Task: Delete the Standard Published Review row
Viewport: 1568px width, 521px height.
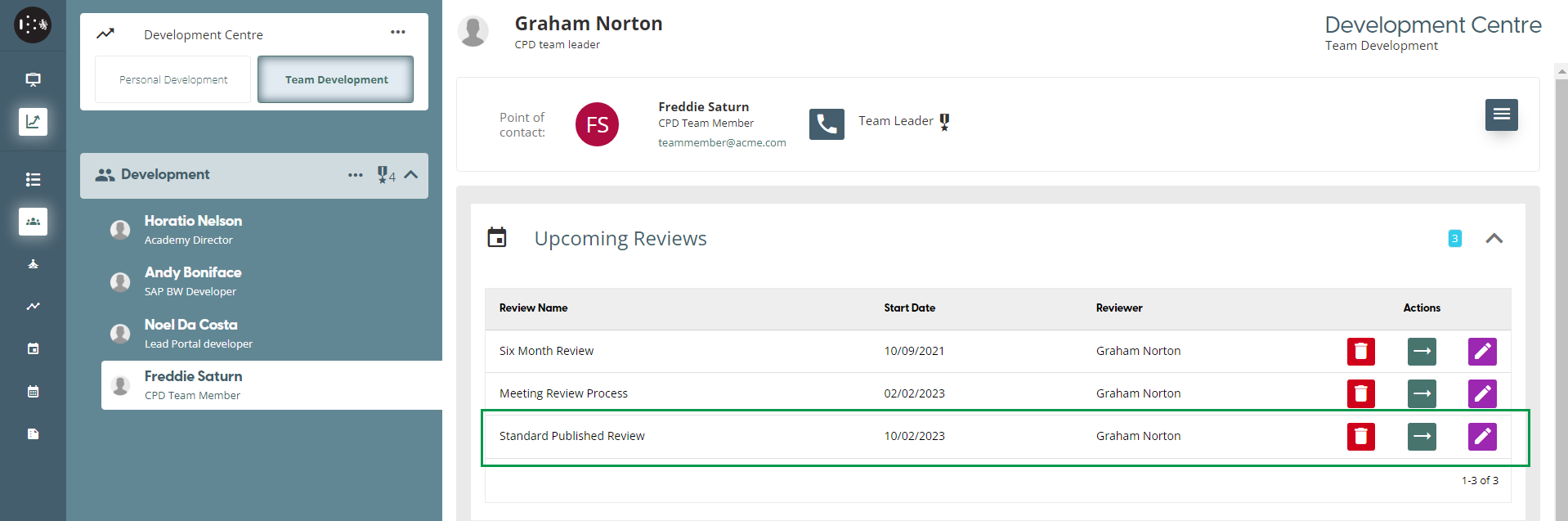Action: coord(1360,437)
